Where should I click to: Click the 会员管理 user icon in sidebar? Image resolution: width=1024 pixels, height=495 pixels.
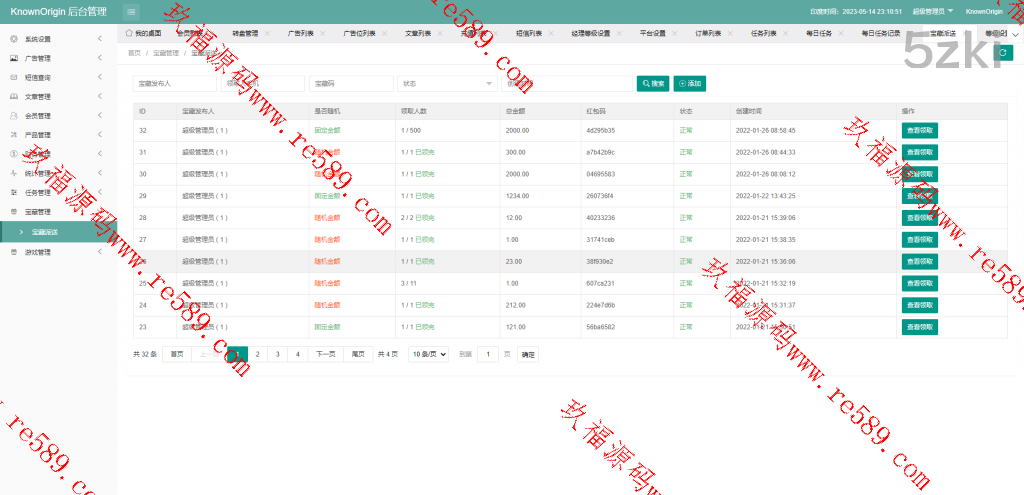pos(13,115)
